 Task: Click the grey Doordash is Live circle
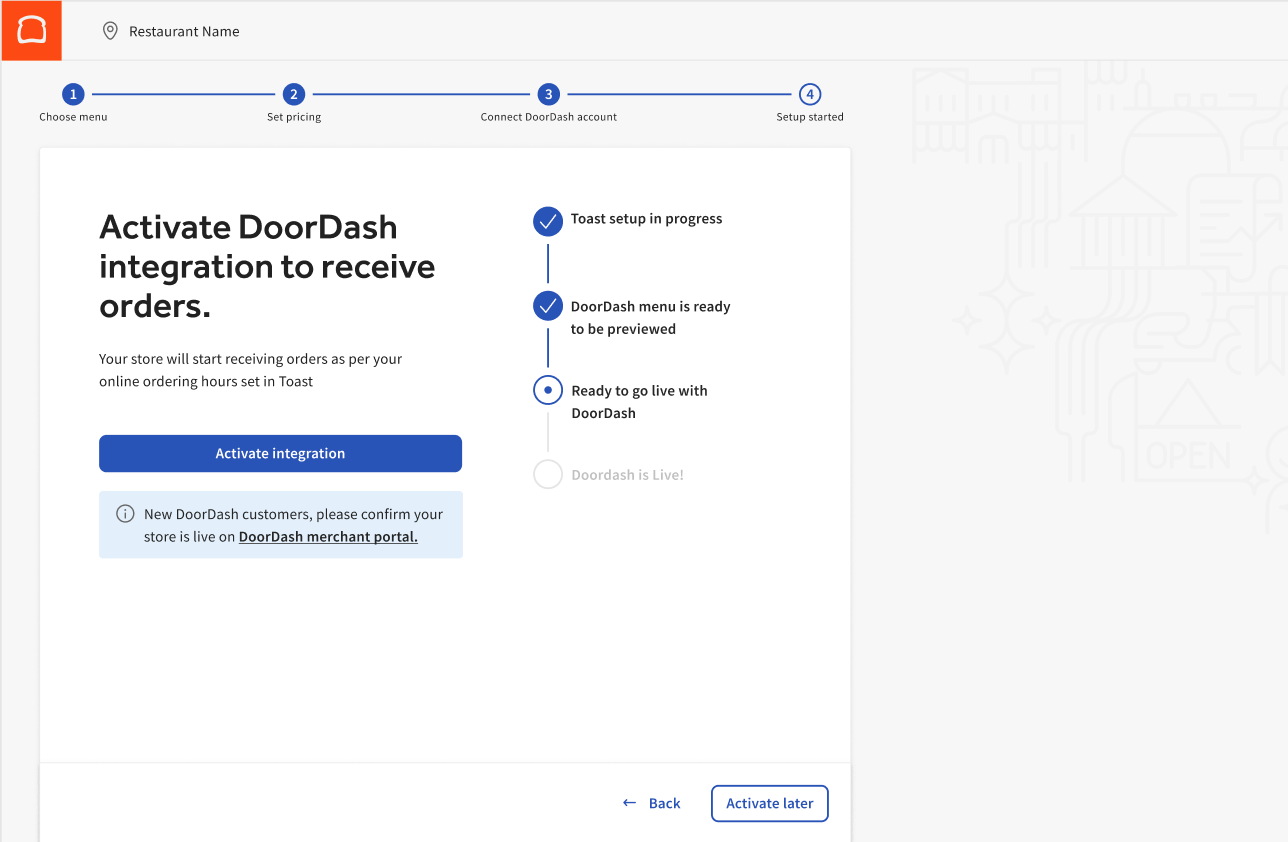[548, 474]
